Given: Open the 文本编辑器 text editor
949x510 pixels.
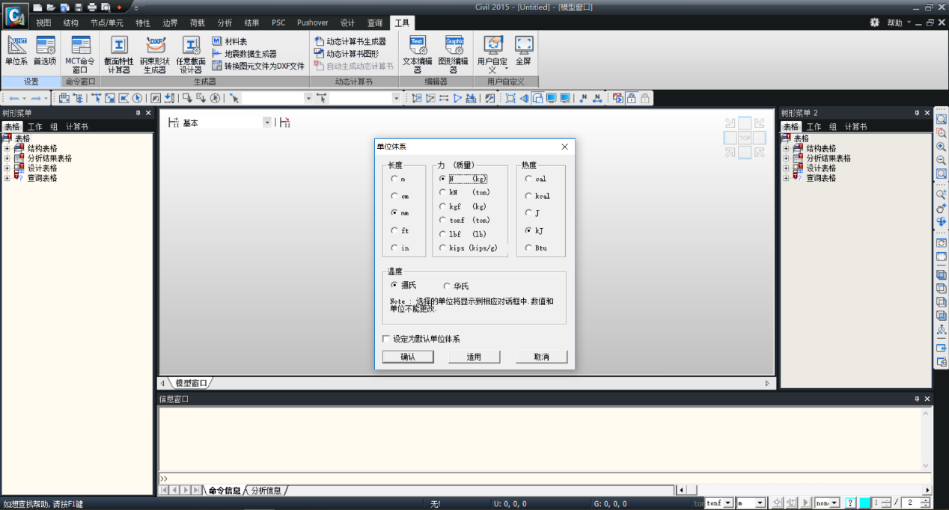Looking at the screenshot, I should tap(416, 51).
